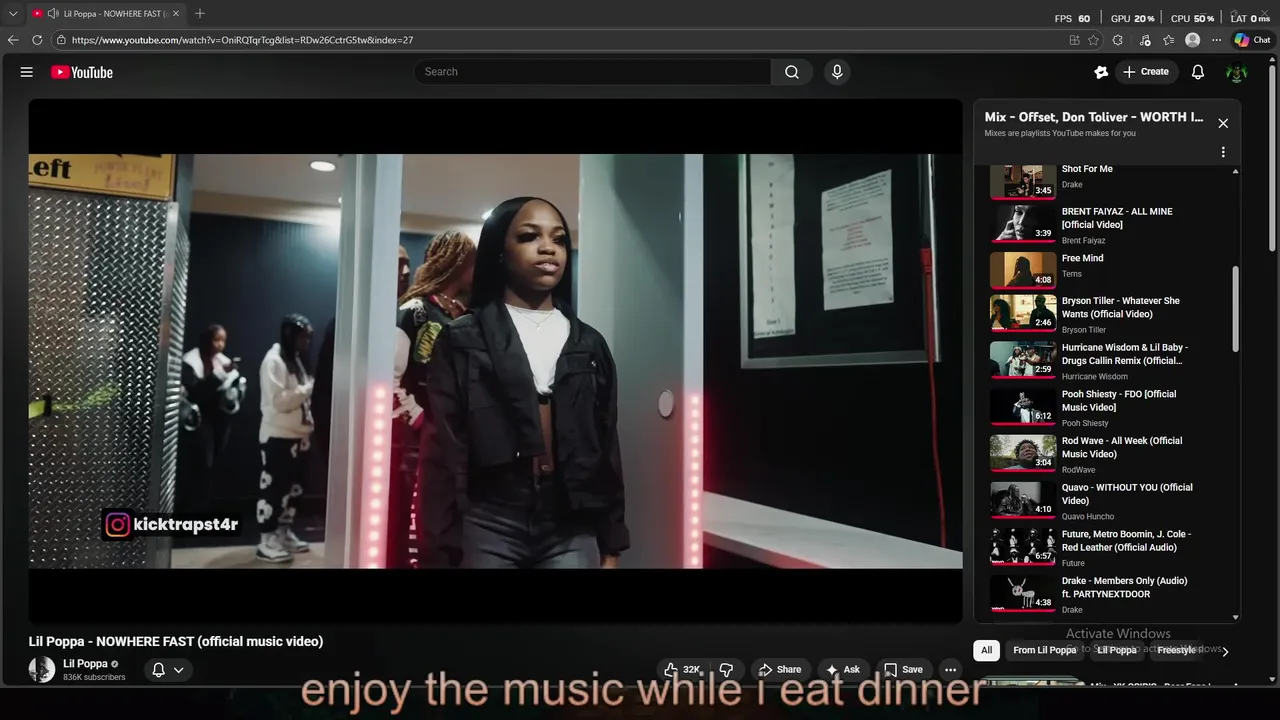
Task: Click the video player to pause
Action: click(x=495, y=361)
